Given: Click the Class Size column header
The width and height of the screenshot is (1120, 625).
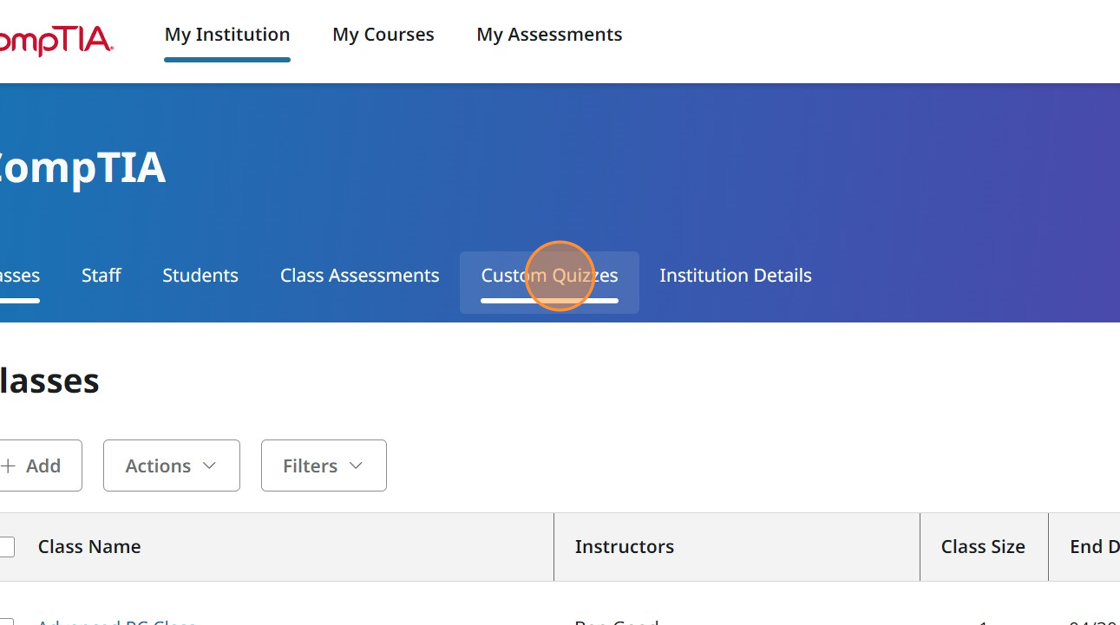Looking at the screenshot, I should (x=983, y=546).
